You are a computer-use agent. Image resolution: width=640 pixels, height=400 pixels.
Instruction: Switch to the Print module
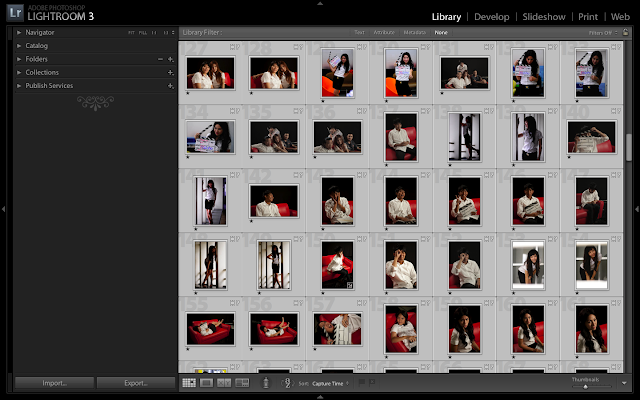click(588, 17)
